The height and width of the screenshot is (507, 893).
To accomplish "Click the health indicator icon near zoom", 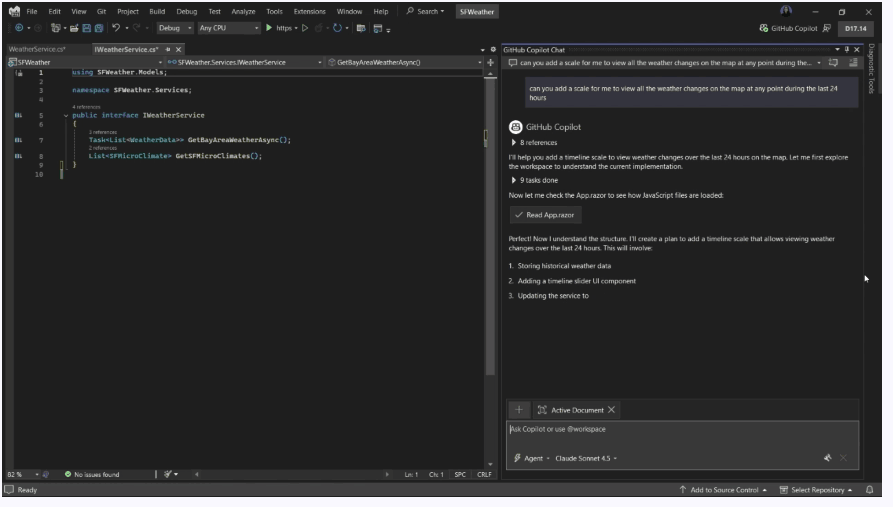I will tap(46, 474).
